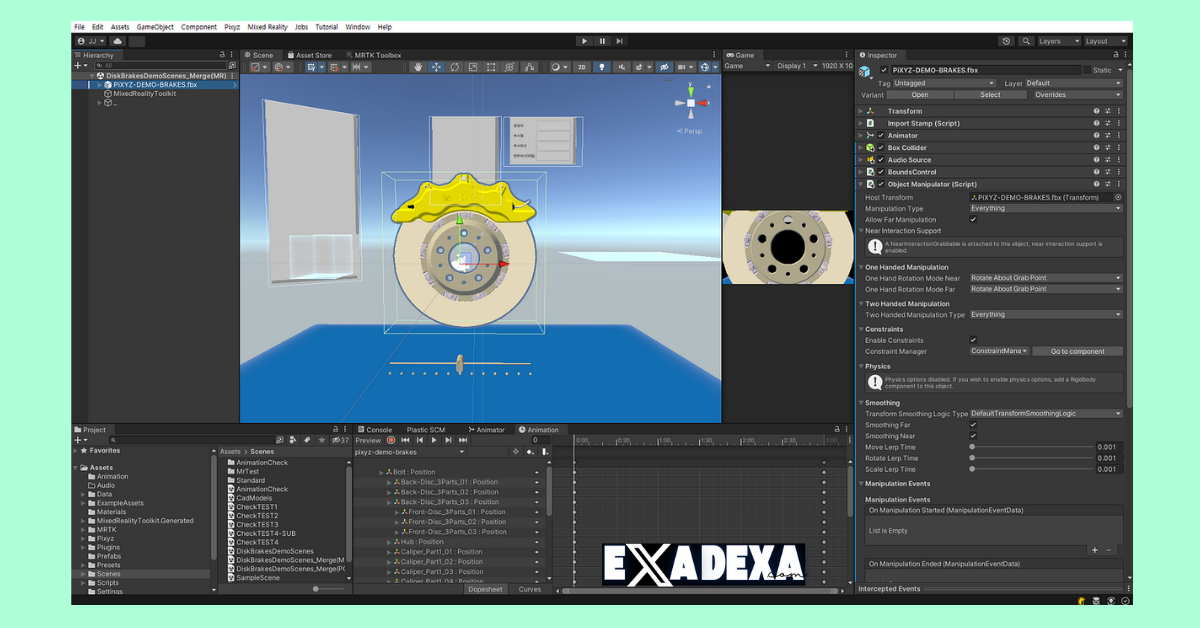
Task: Start animation recording in the Animation panel
Action: (x=391, y=440)
